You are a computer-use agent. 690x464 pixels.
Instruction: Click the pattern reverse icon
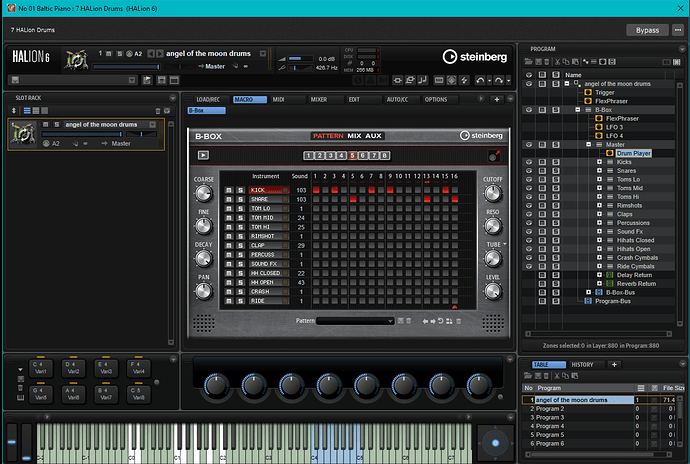tap(440, 321)
